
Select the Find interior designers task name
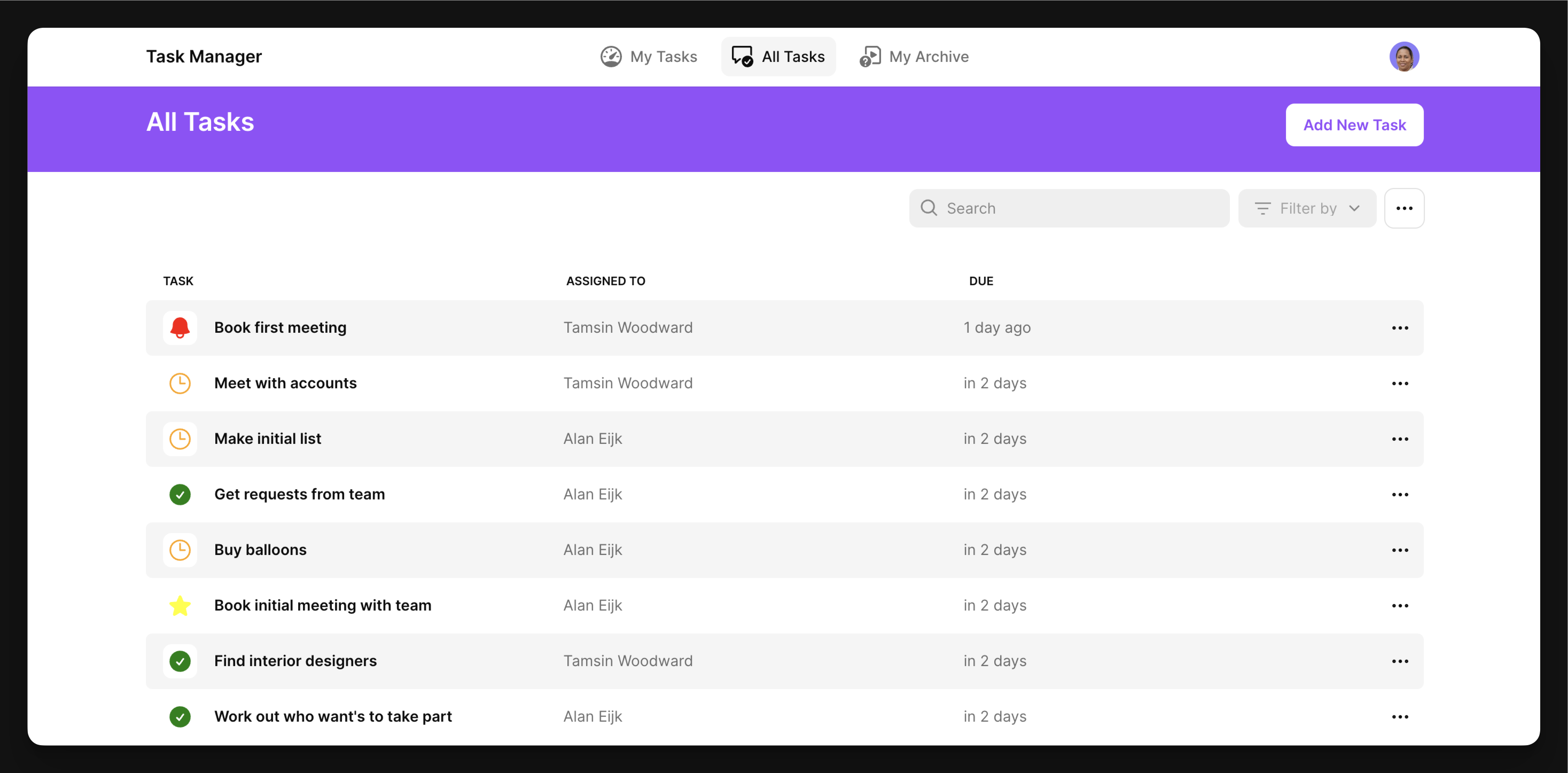click(x=295, y=661)
